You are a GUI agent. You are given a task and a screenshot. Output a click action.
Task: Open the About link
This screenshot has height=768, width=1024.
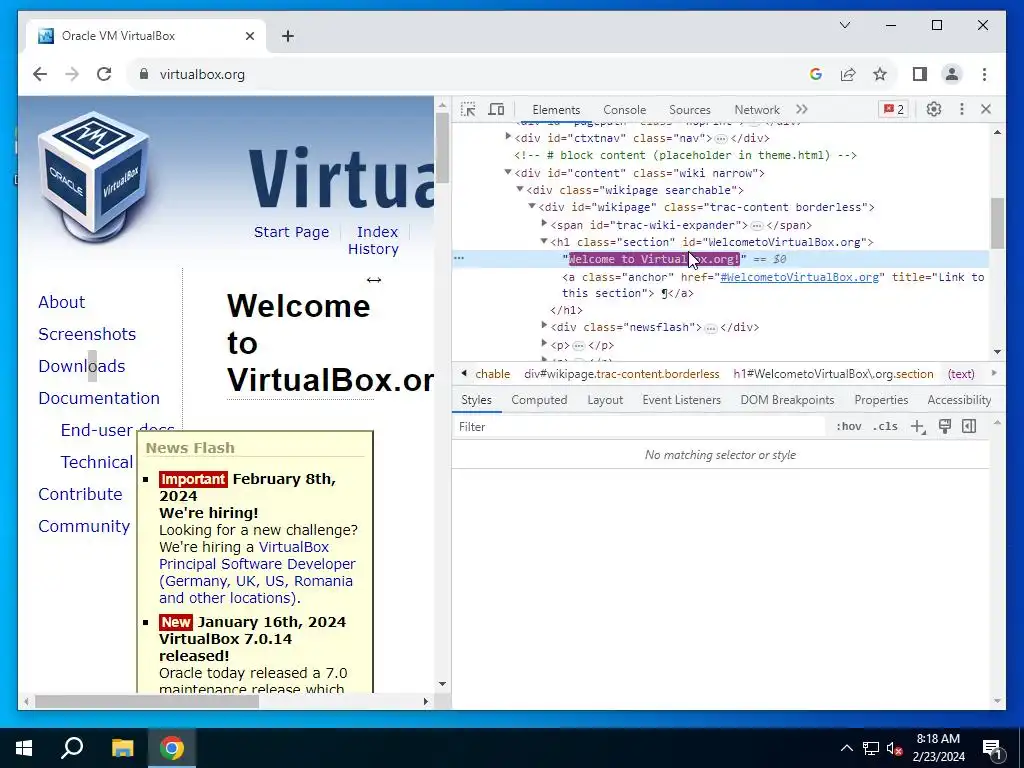point(61,302)
